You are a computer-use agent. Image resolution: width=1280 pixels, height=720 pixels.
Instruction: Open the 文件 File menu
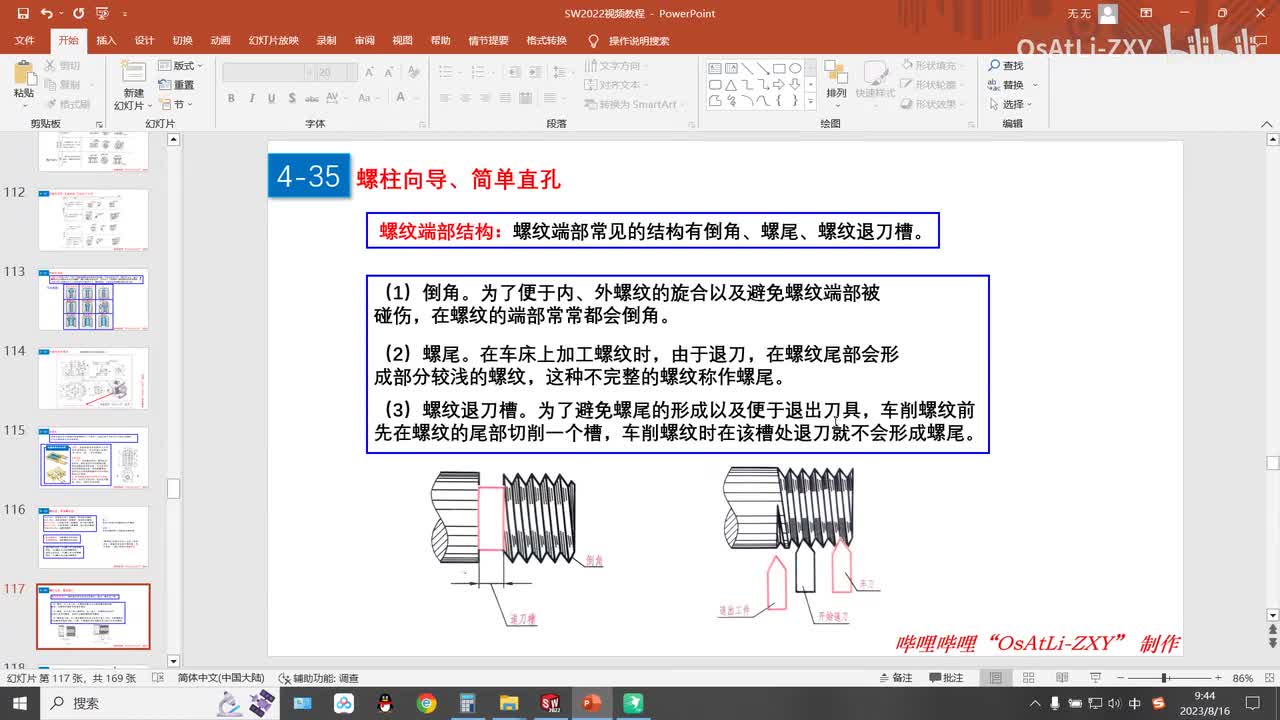tap(25, 41)
